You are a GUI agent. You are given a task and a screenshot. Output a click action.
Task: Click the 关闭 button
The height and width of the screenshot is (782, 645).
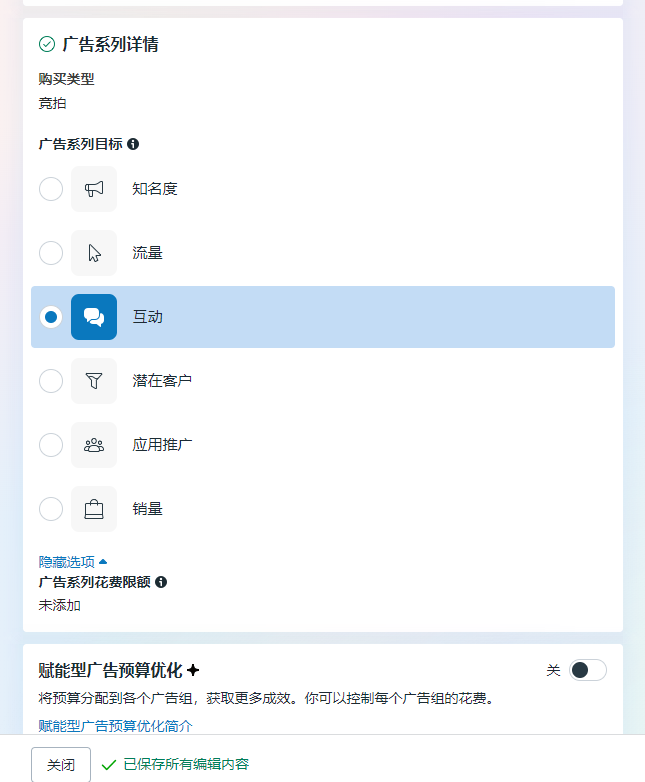[61, 765]
